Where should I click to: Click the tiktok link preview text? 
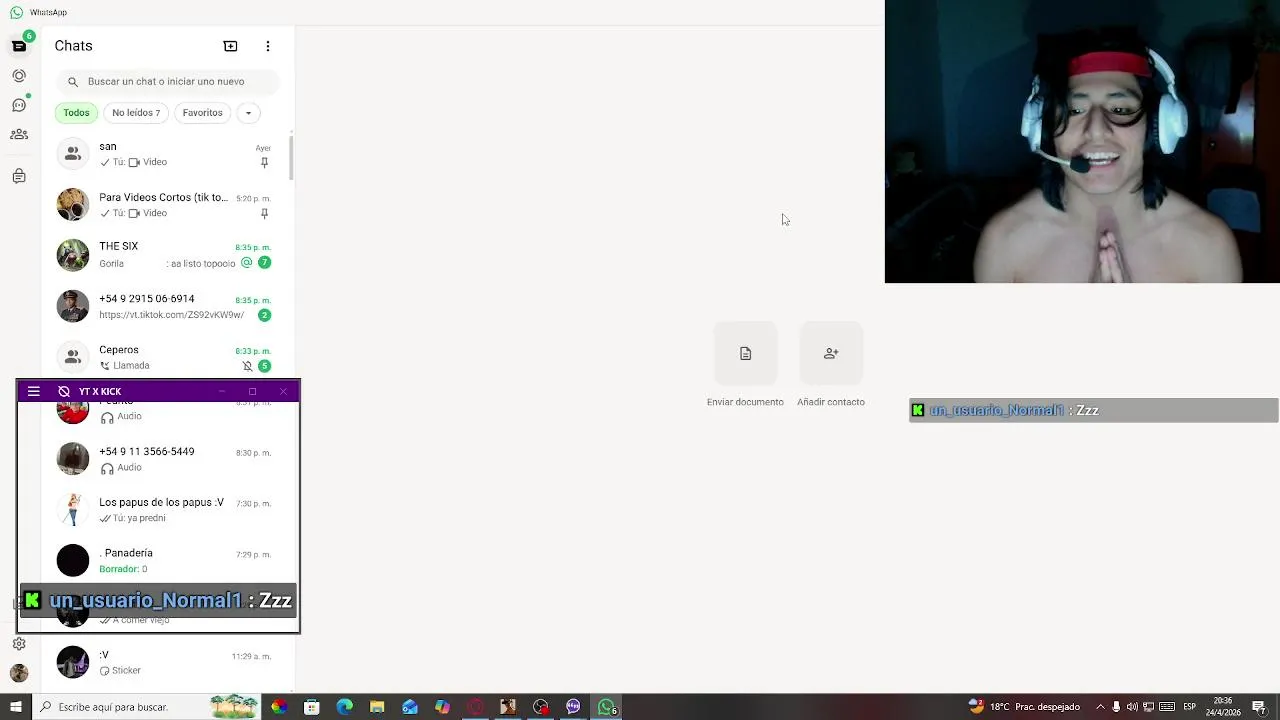171,315
